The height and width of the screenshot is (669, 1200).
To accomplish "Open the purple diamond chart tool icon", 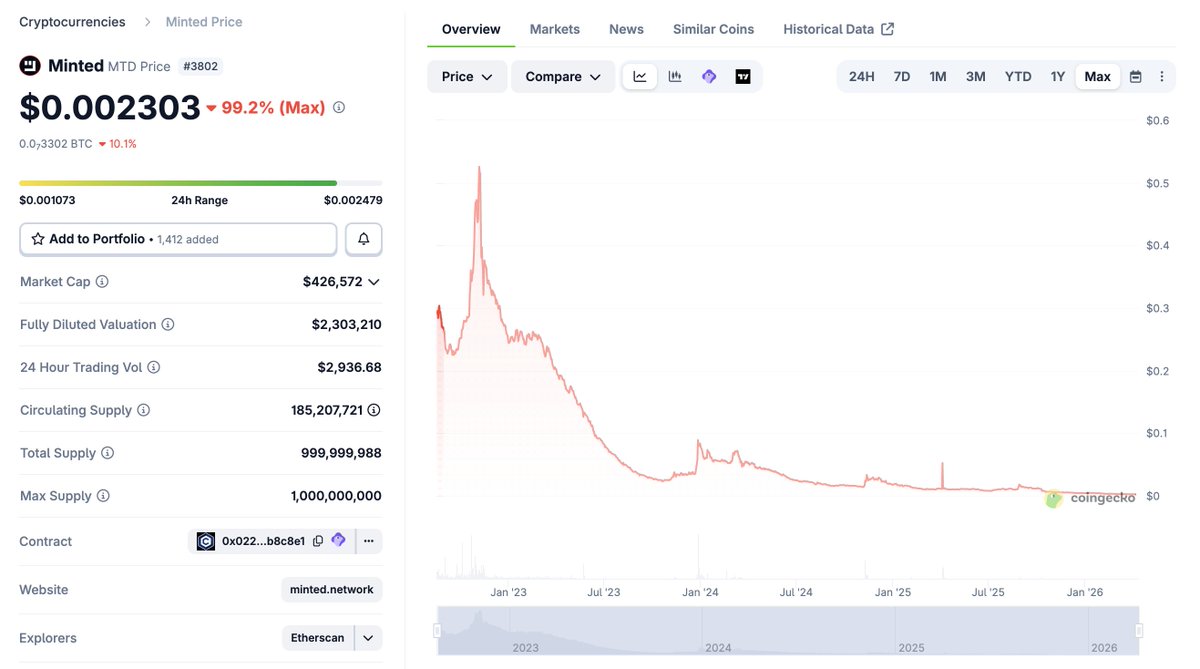I will coord(709,77).
